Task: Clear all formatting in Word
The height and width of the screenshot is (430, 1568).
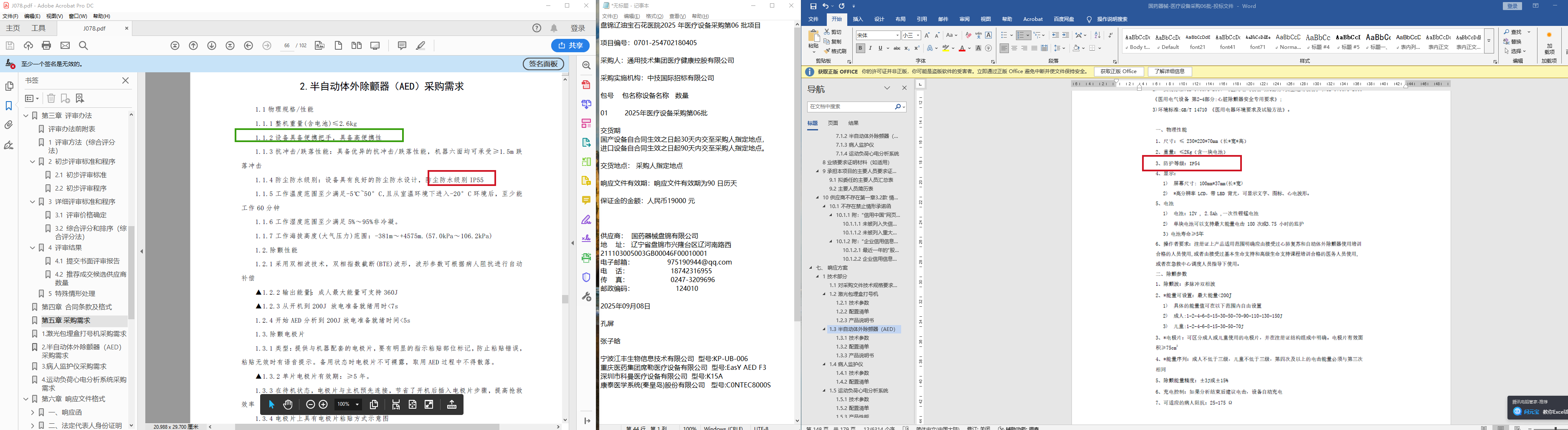Action: tap(968, 36)
